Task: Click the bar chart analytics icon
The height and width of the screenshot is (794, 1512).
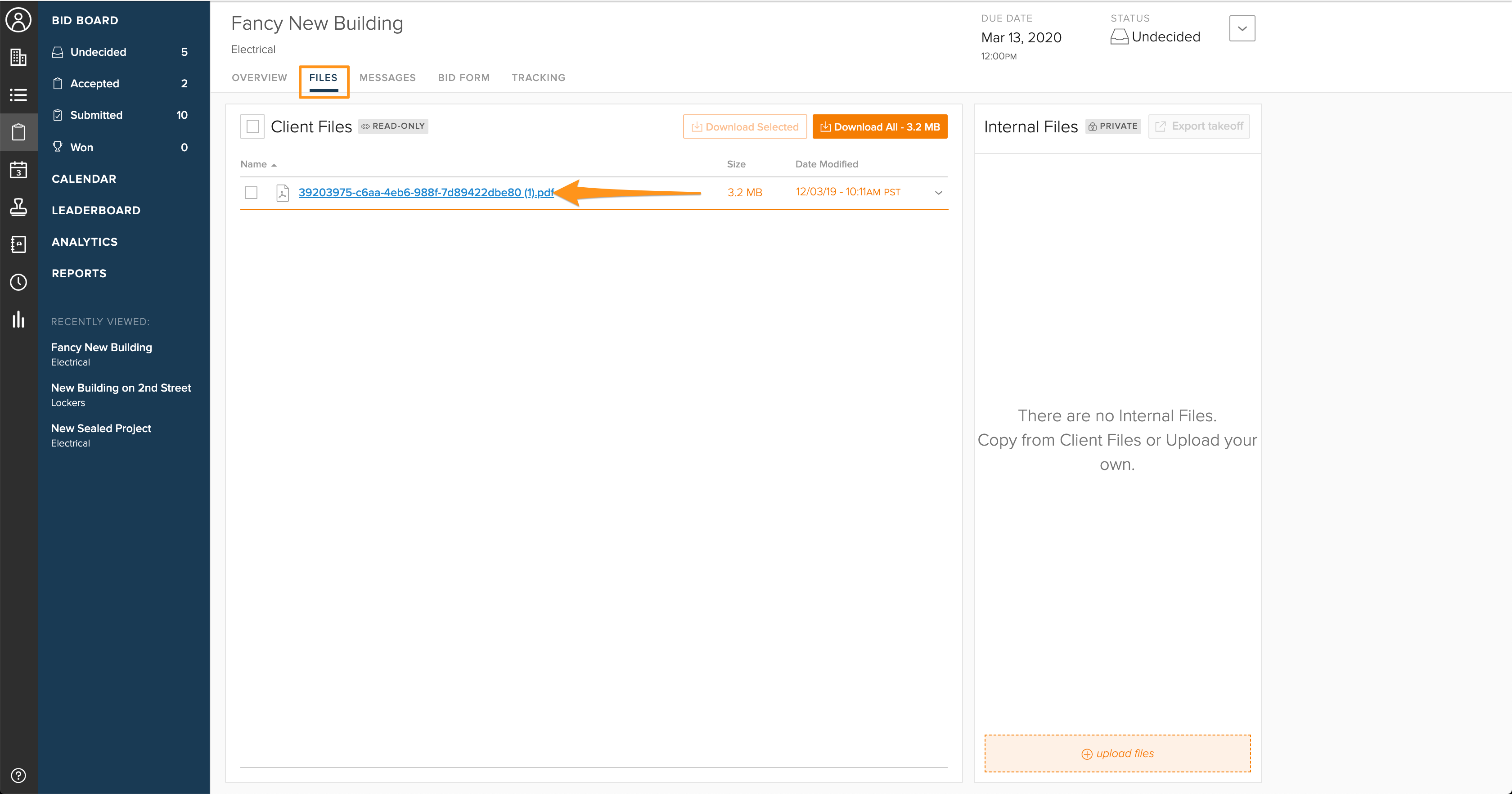Action: 18,320
